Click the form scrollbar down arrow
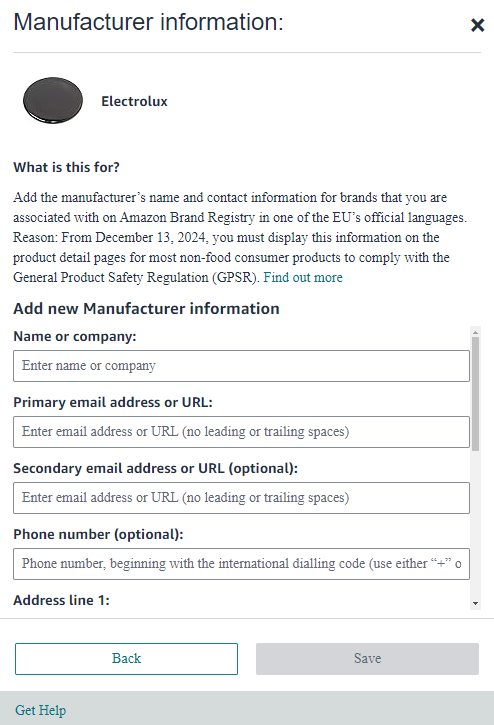Screen dimensions: 494x725 tap(475, 603)
